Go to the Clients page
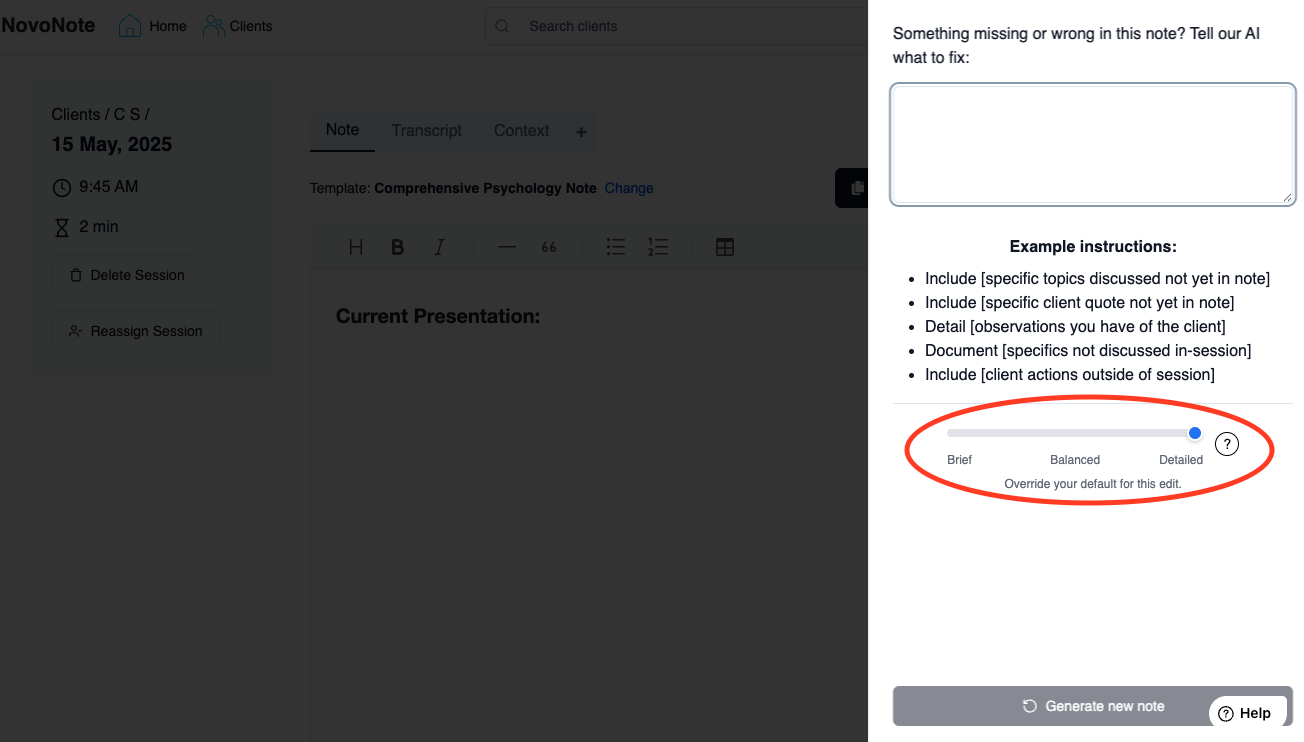This screenshot has height=742, width=1304. tap(238, 26)
